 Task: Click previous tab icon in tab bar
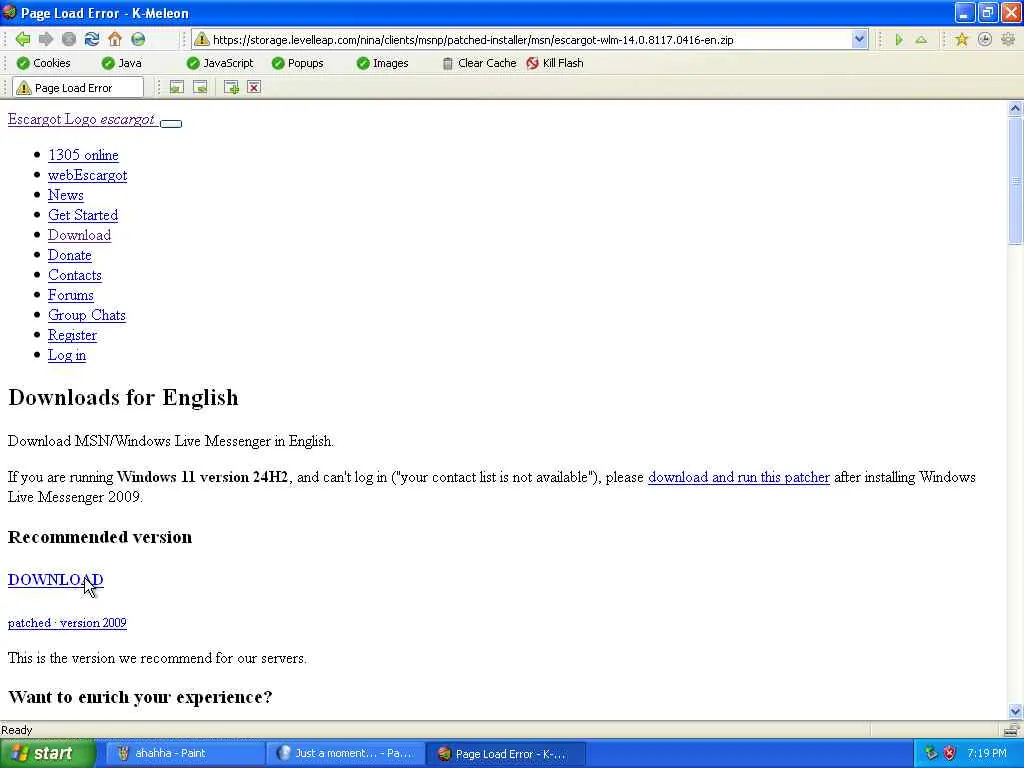[176, 88]
